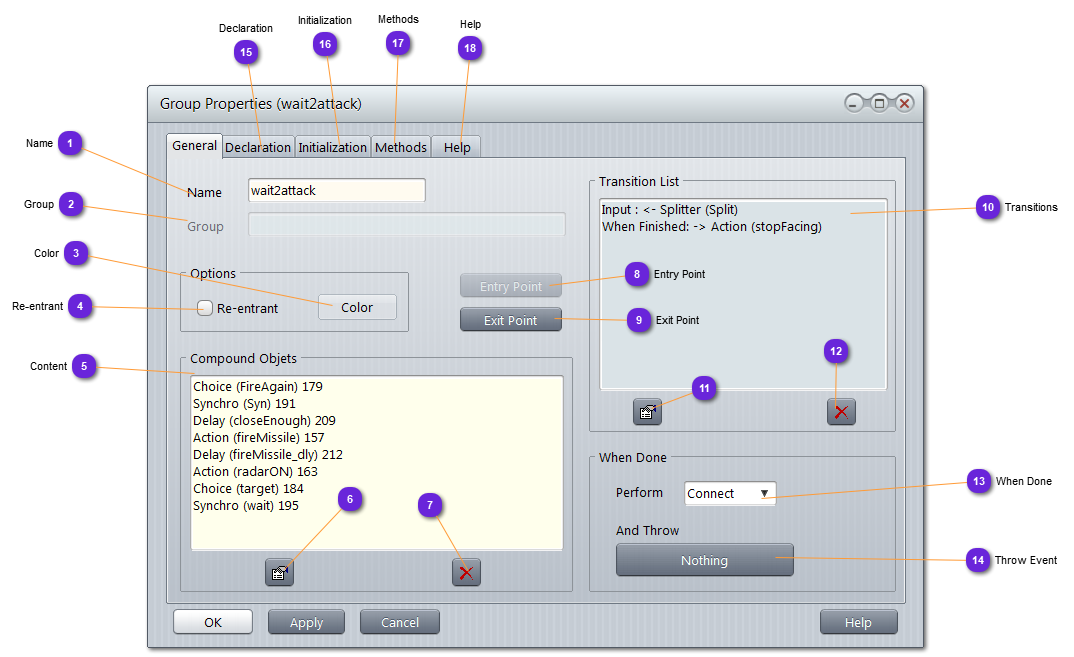Switch to the Initialization tab
Viewport: 1074px width, 657px height.
tap(333, 147)
